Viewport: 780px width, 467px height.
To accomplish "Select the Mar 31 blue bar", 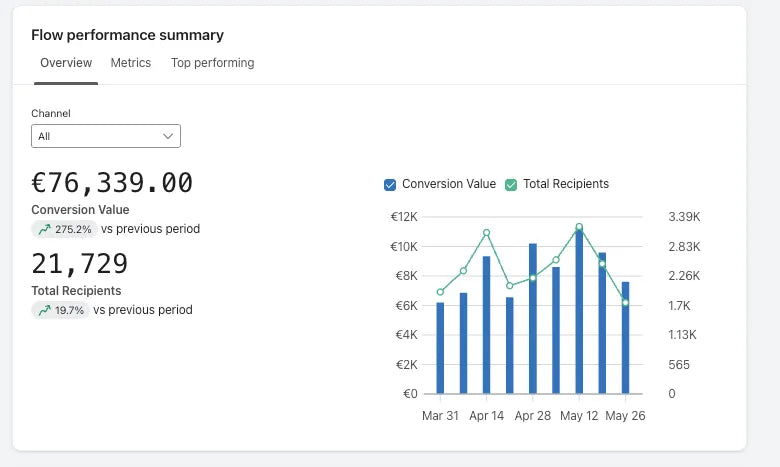I will pyautogui.click(x=440, y=348).
